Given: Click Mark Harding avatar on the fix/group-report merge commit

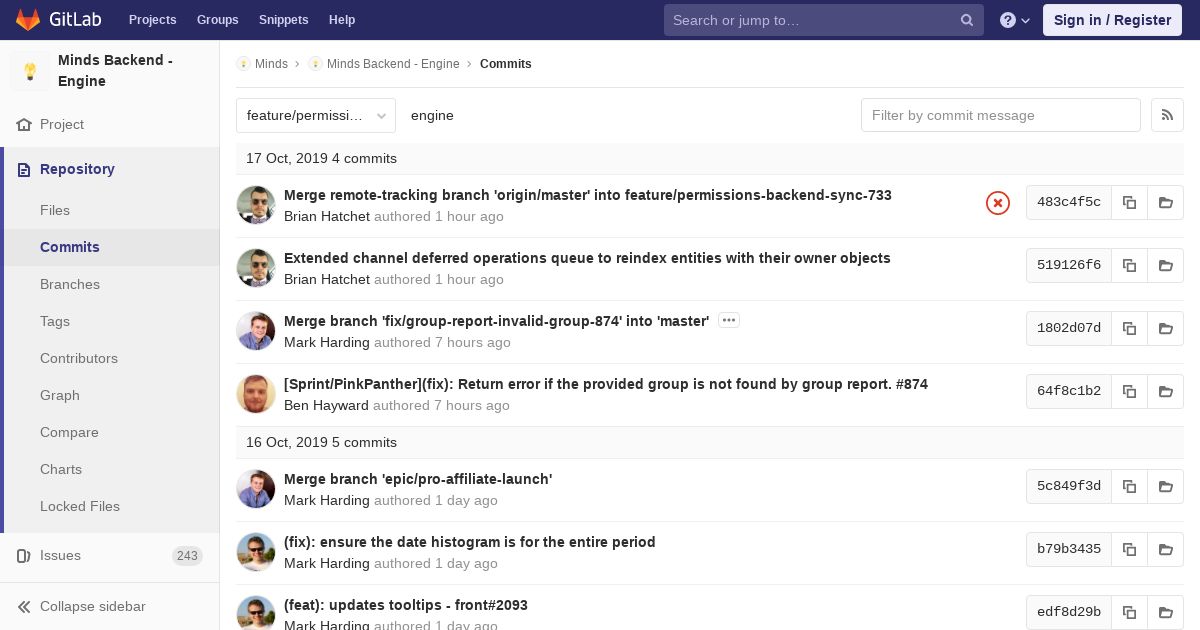Looking at the screenshot, I should point(256,331).
